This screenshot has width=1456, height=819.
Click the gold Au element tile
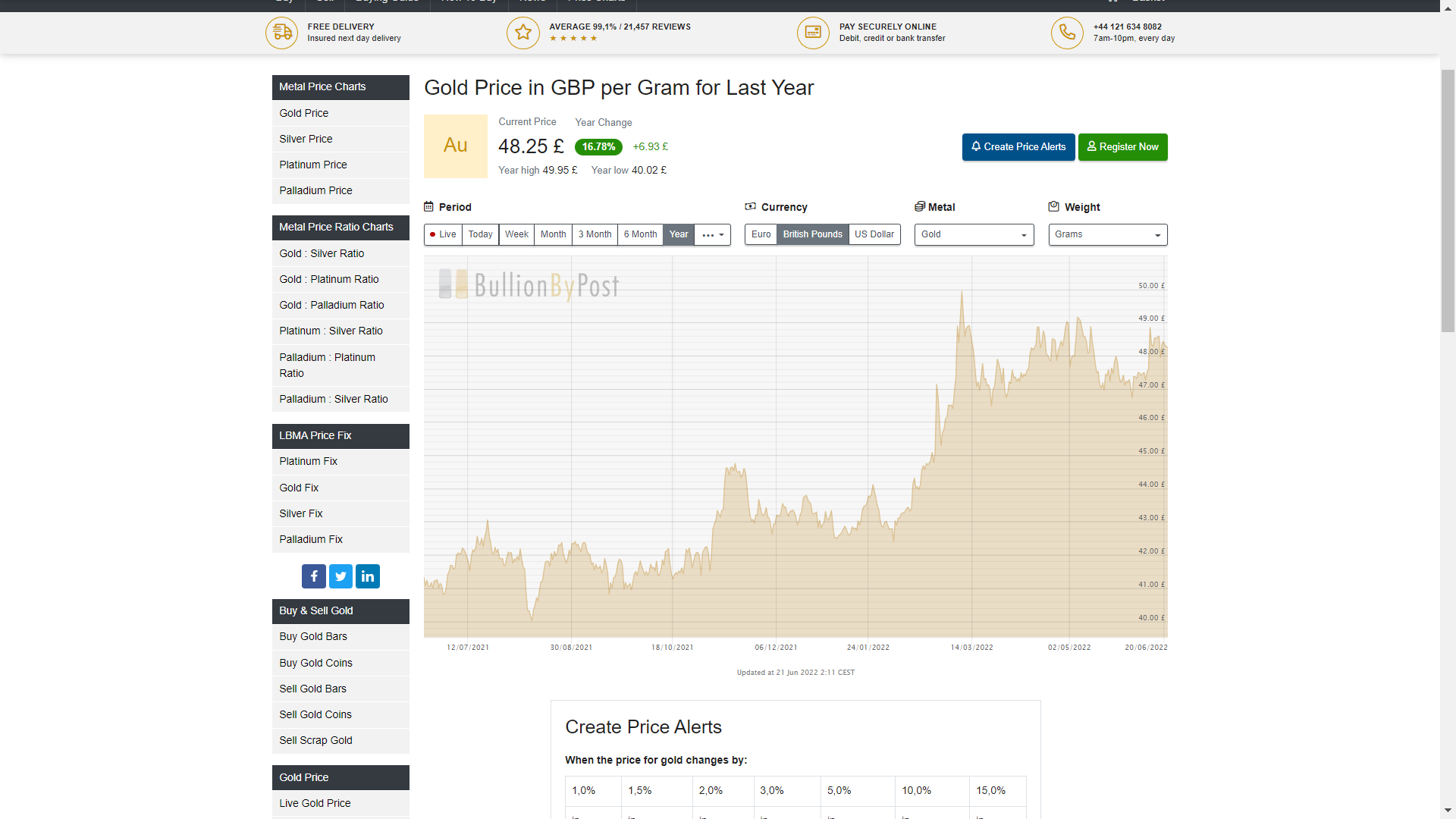click(x=455, y=146)
